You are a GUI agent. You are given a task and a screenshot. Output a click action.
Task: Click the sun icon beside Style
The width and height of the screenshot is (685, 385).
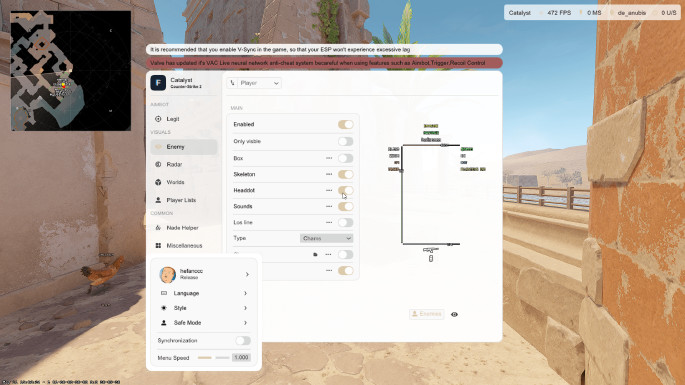(x=164, y=308)
